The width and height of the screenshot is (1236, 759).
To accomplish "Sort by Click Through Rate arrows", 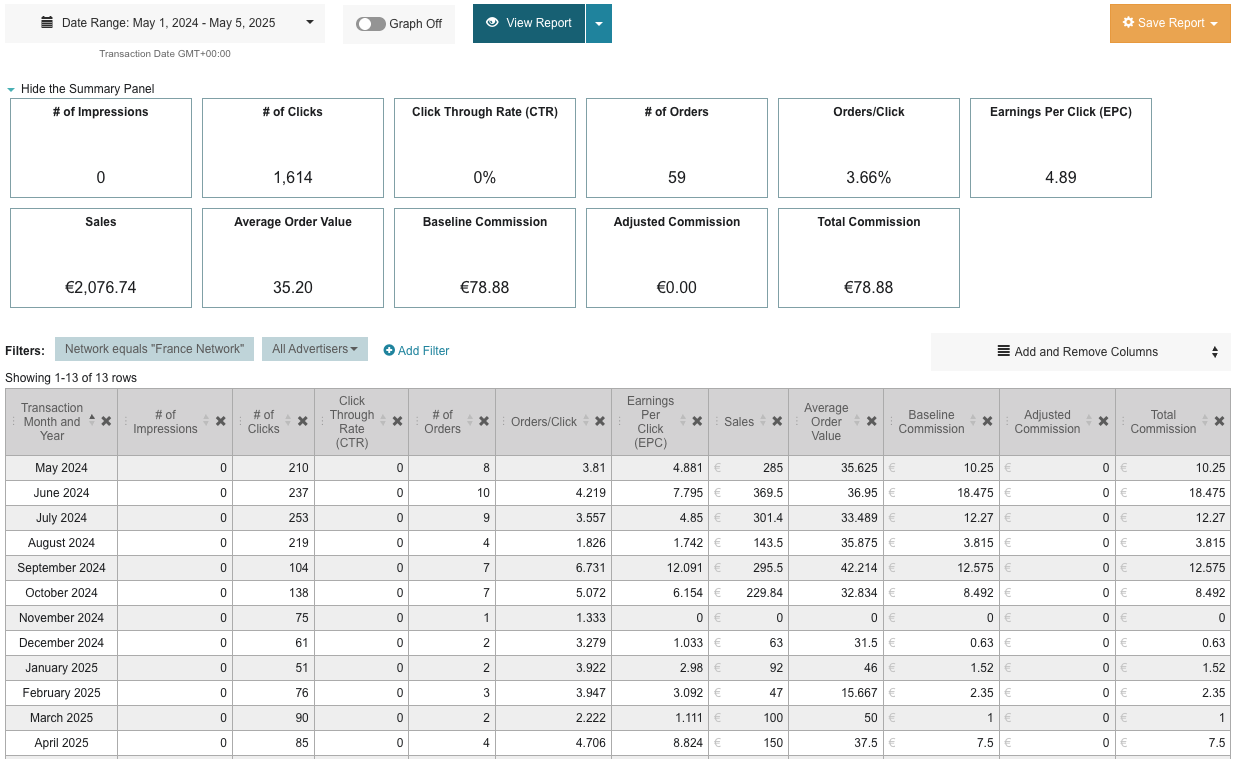I will (383, 421).
